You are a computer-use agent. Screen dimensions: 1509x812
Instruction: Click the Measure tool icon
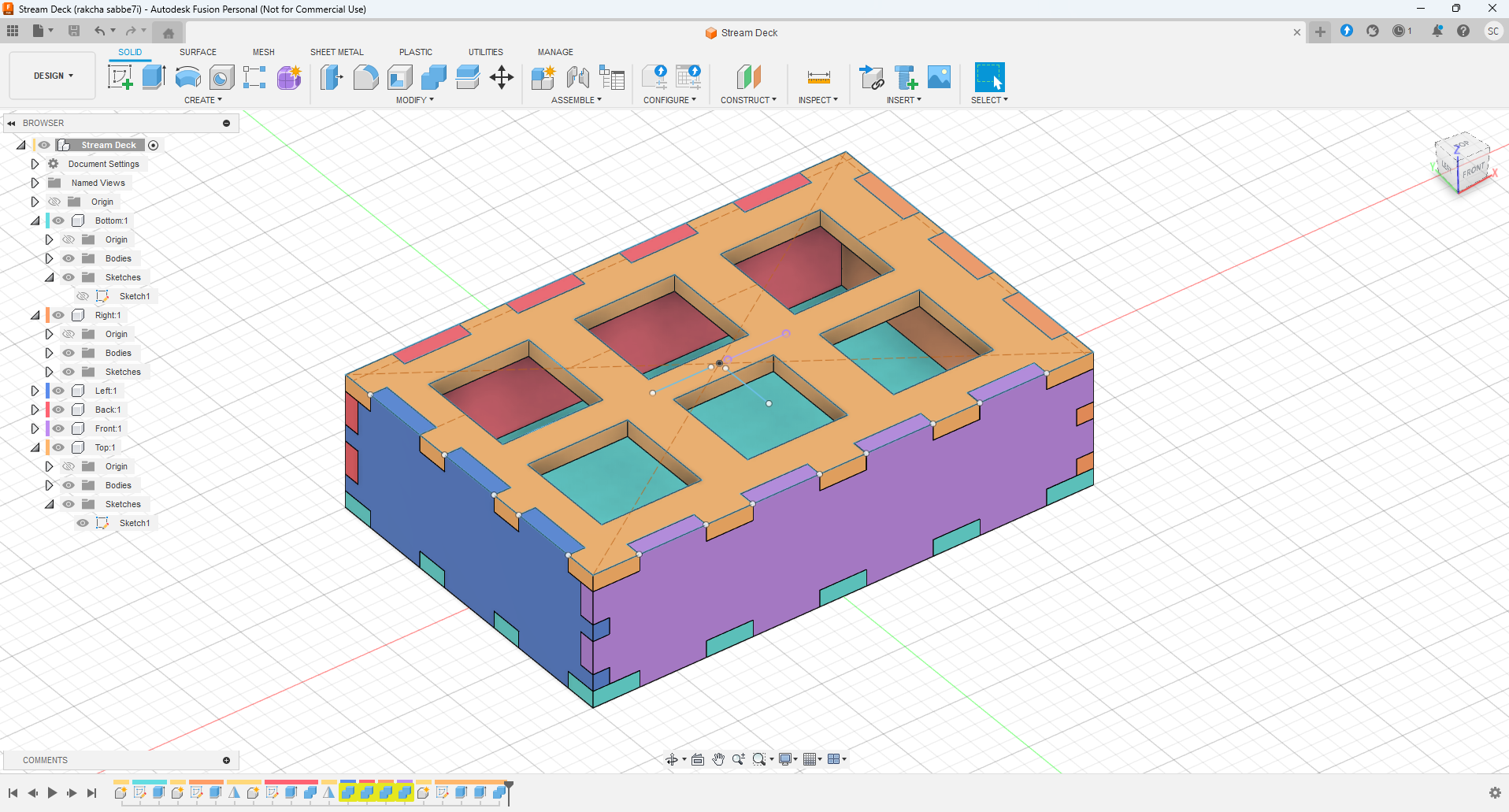[x=818, y=77]
